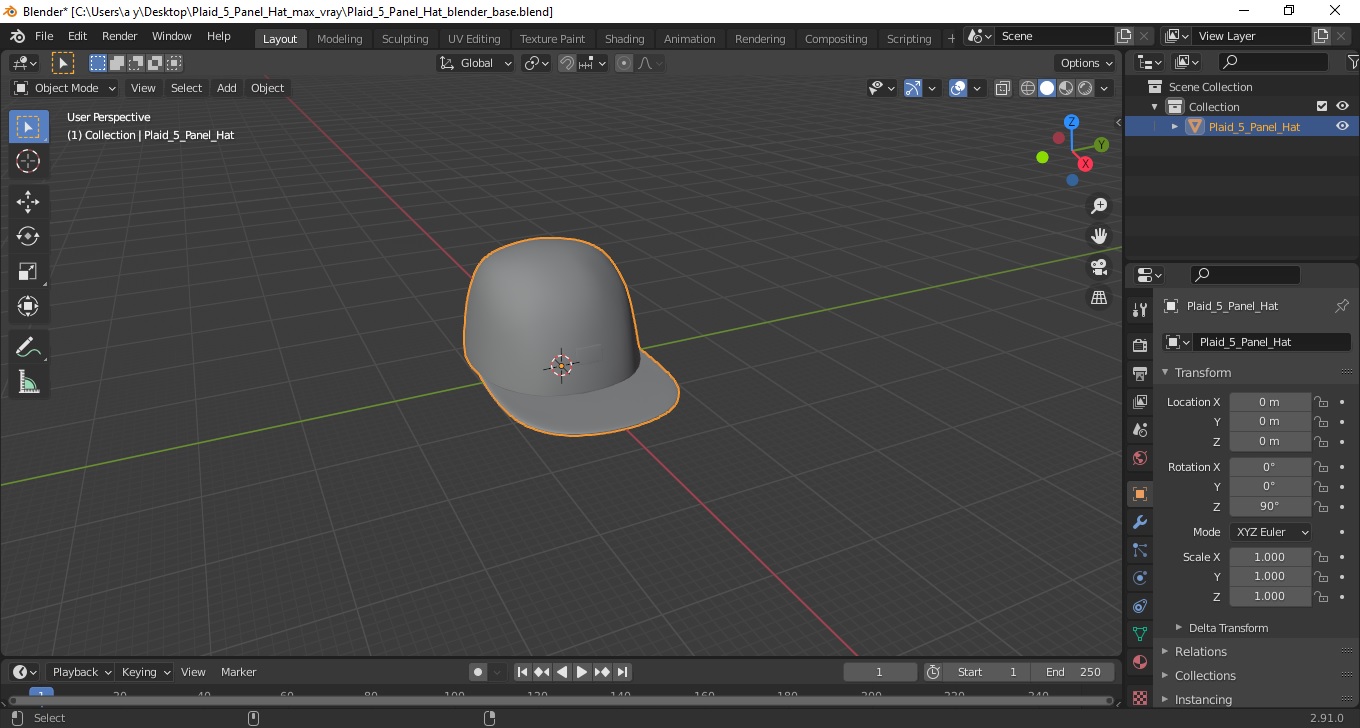
Task: Uncheck the Collection exclude checkbox
Action: tap(1322, 106)
